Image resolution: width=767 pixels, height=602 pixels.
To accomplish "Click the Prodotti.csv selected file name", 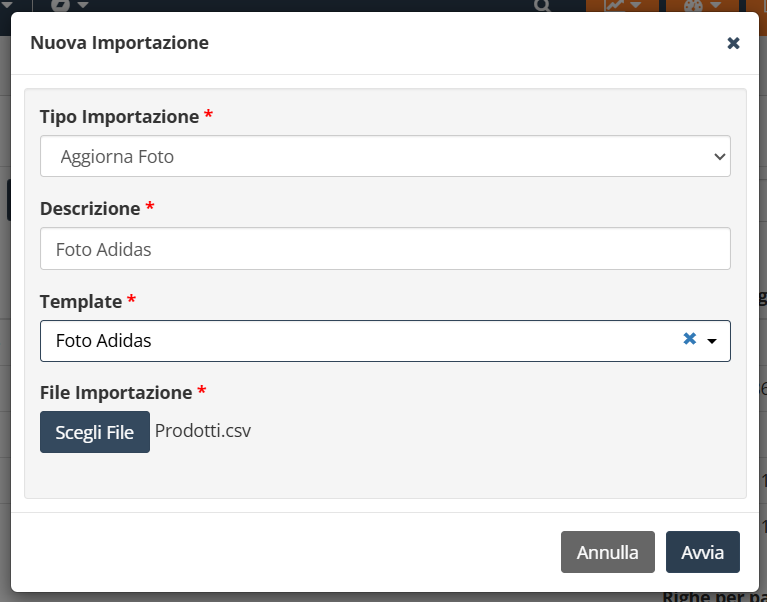I will 203,431.
